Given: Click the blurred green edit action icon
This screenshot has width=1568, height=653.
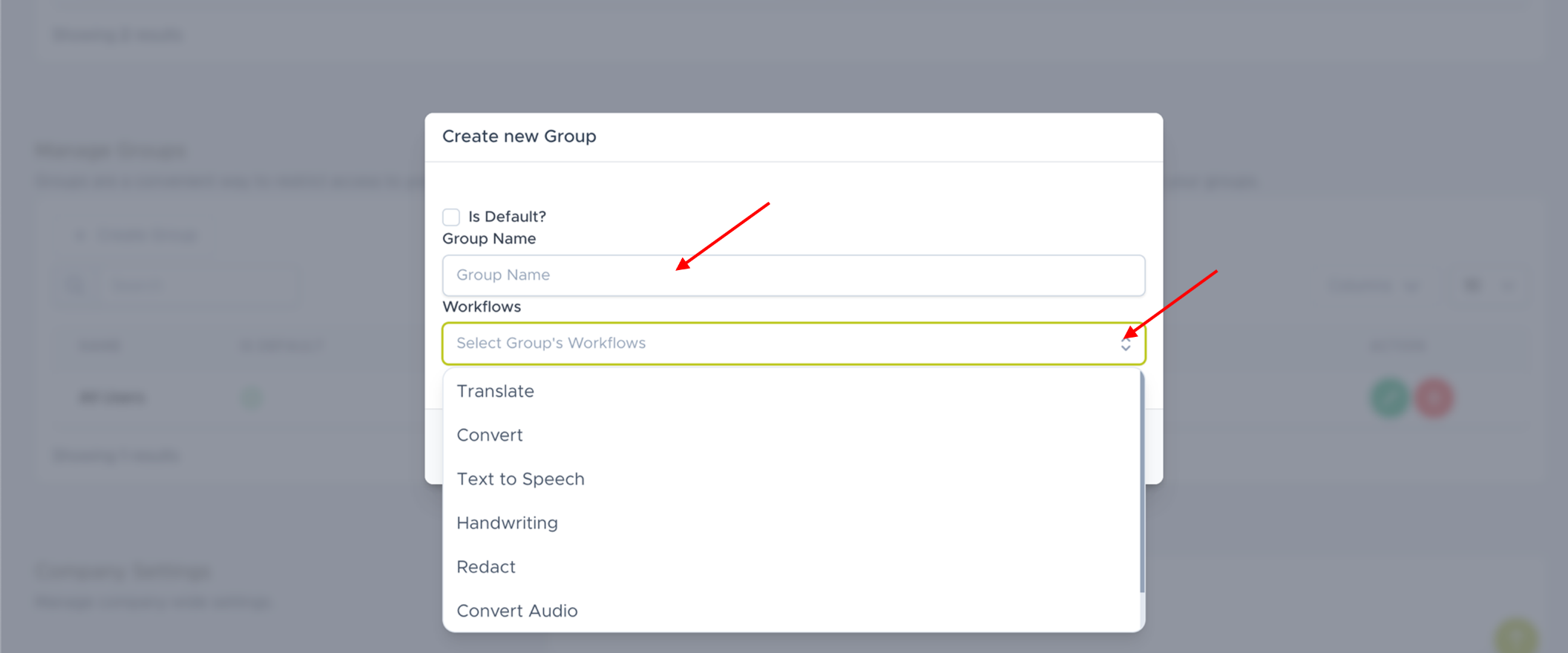Looking at the screenshot, I should coord(1389,398).
